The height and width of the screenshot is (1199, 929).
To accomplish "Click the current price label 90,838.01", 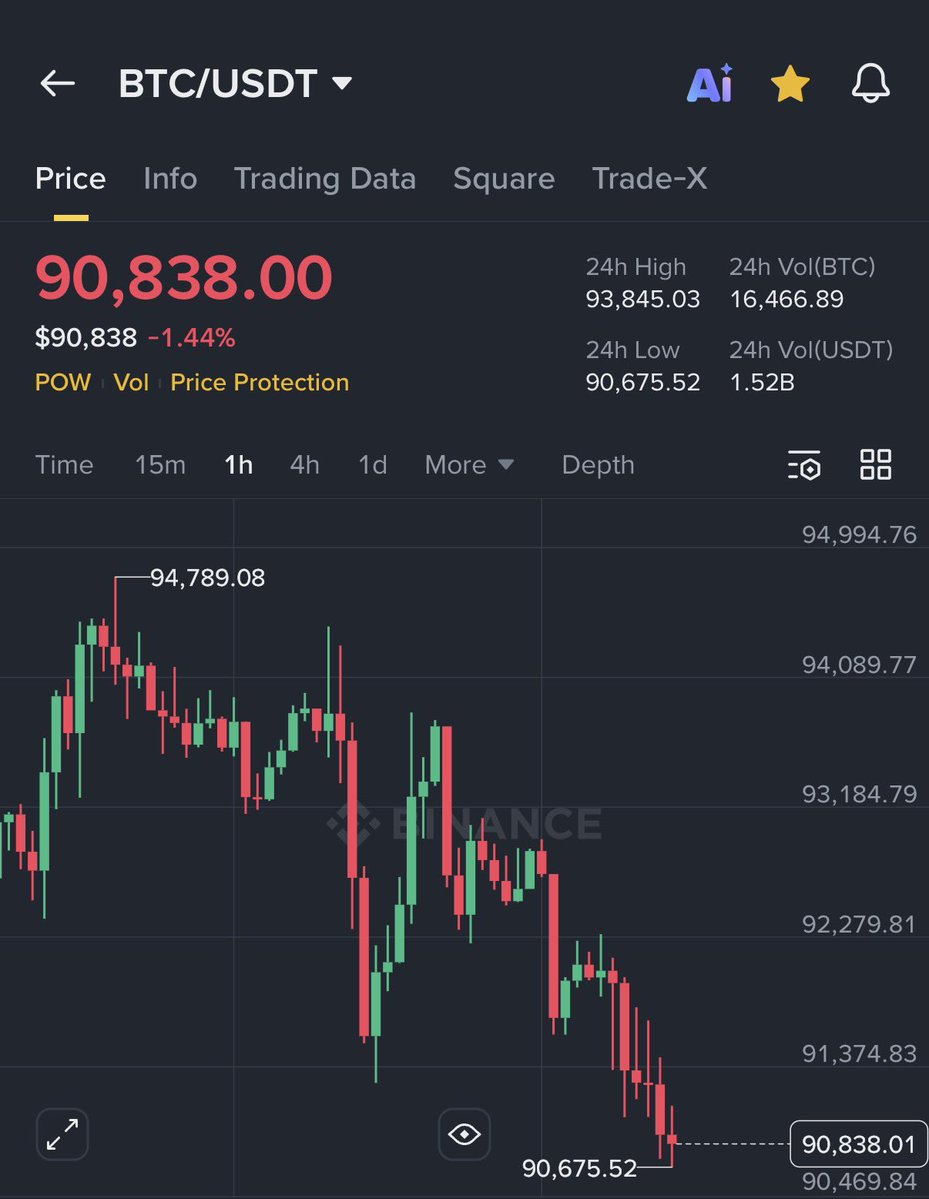I will (858, 1143).
